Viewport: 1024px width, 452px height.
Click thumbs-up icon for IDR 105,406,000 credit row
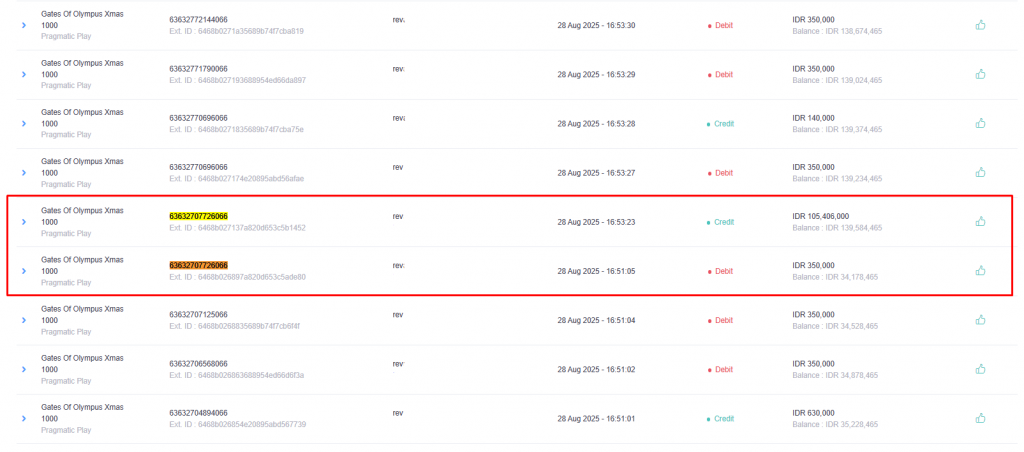pyautogui.click(x=980, y=221)
